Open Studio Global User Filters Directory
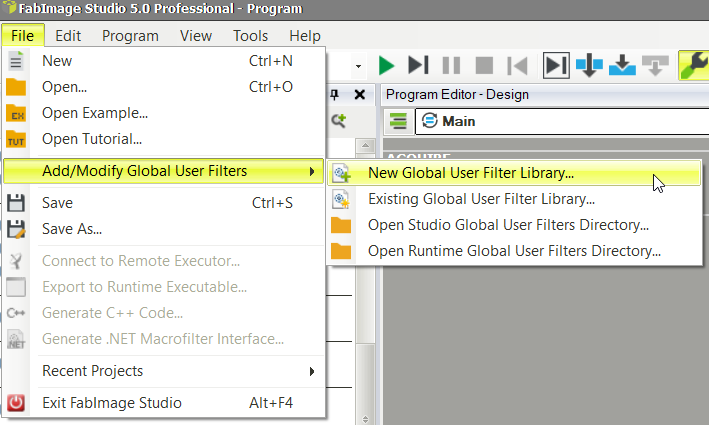Screen dimensions: 709x425 tap(514, 225)
